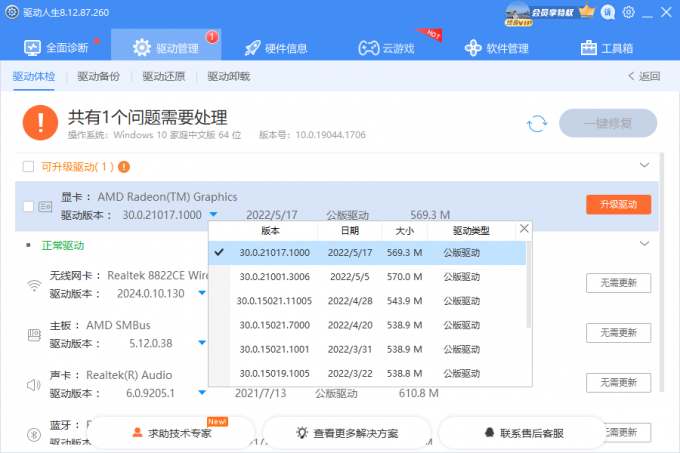Select 驱动备份 sub-tab
Image resolution: width=680 pixels, height=453 pixels.
pos(98,77)
